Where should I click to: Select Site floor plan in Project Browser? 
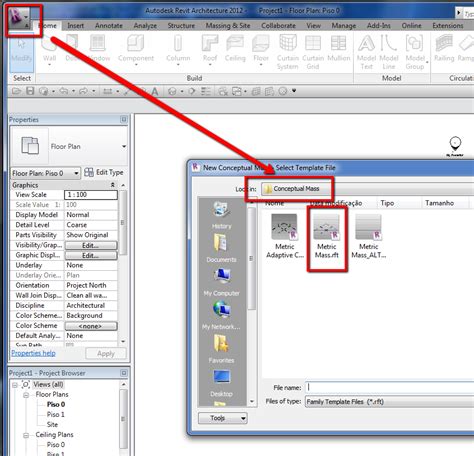coord(52,425)
